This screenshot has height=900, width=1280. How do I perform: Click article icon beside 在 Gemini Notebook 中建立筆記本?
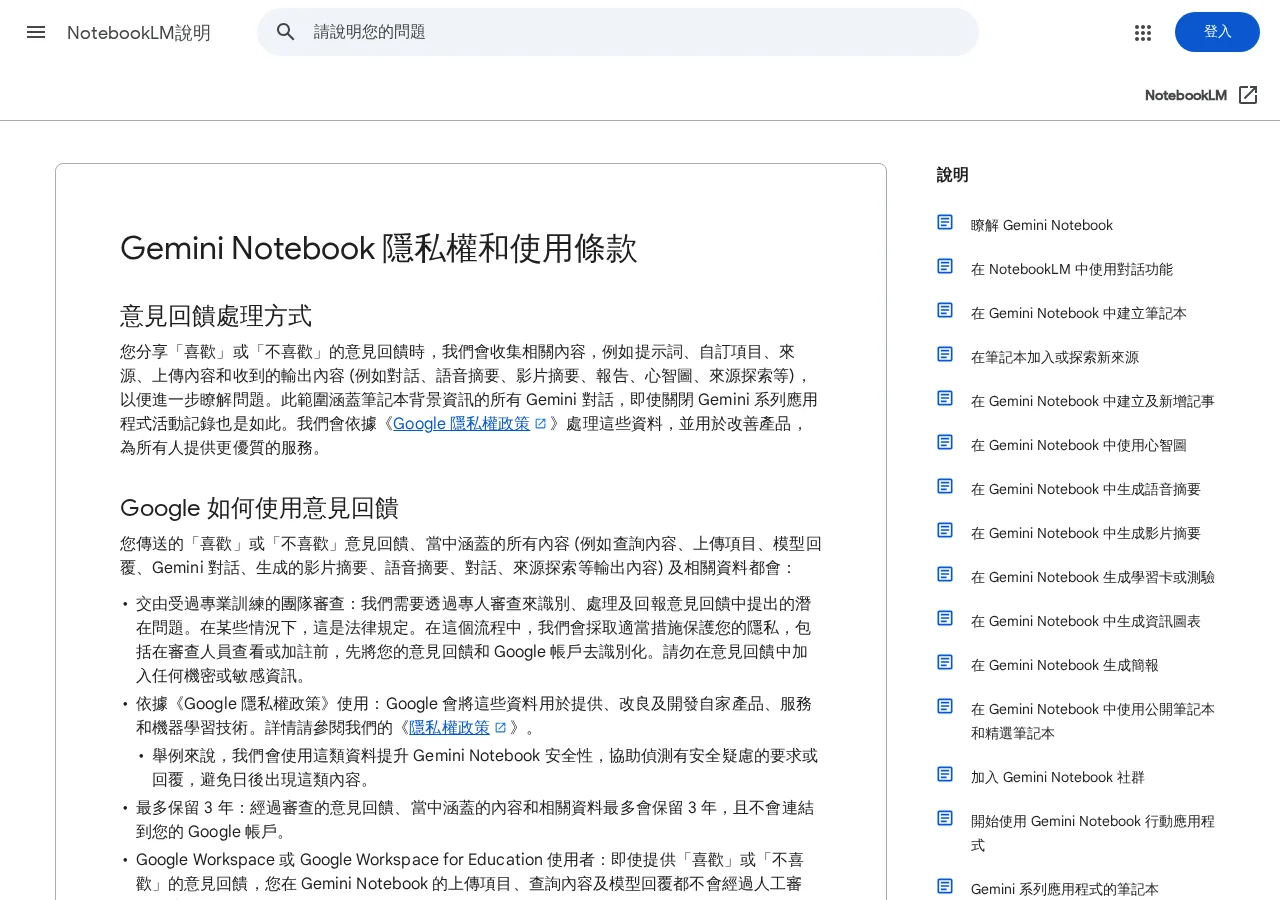coord(945,310)
